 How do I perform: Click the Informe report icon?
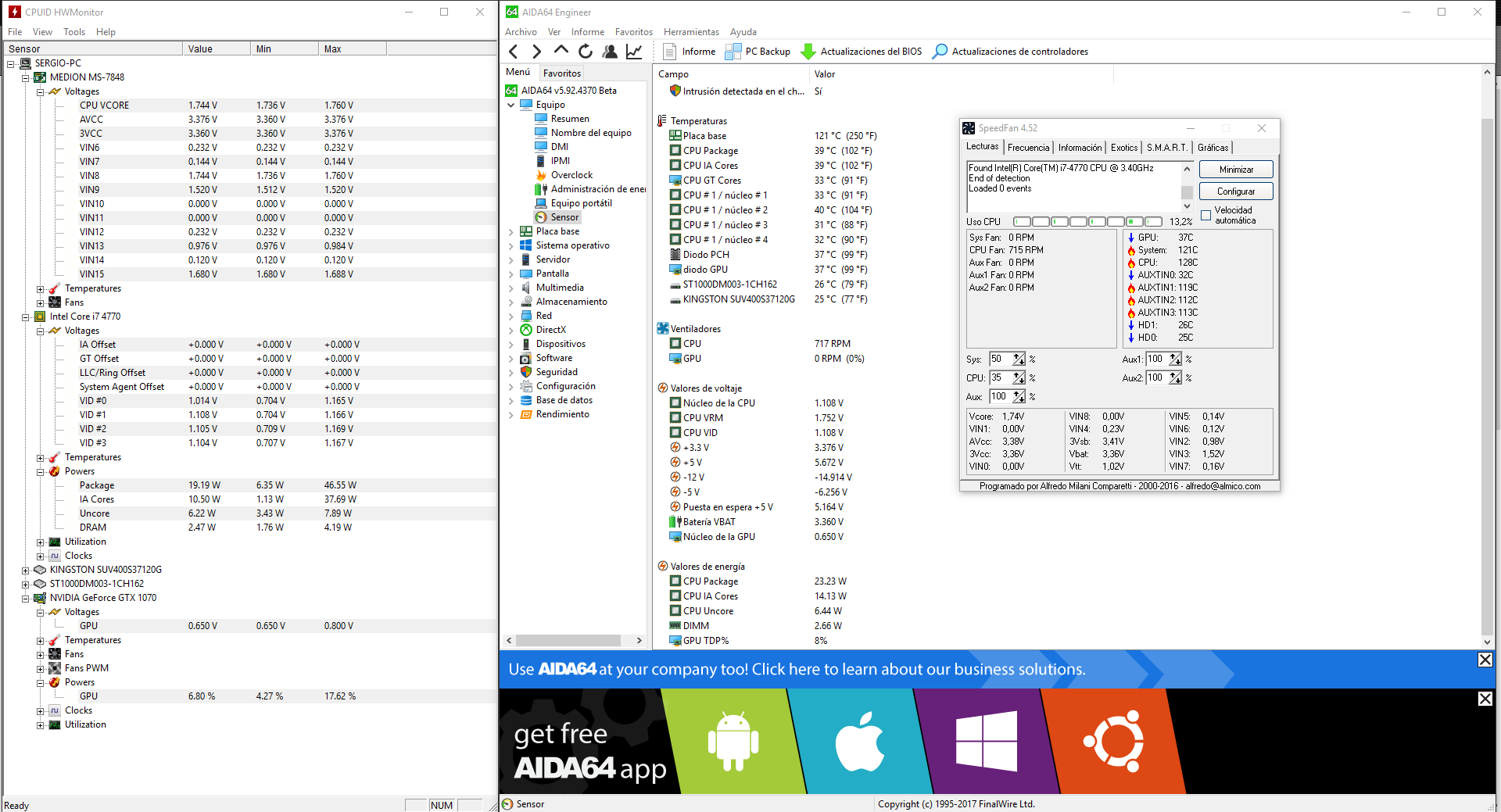point(669,52)
